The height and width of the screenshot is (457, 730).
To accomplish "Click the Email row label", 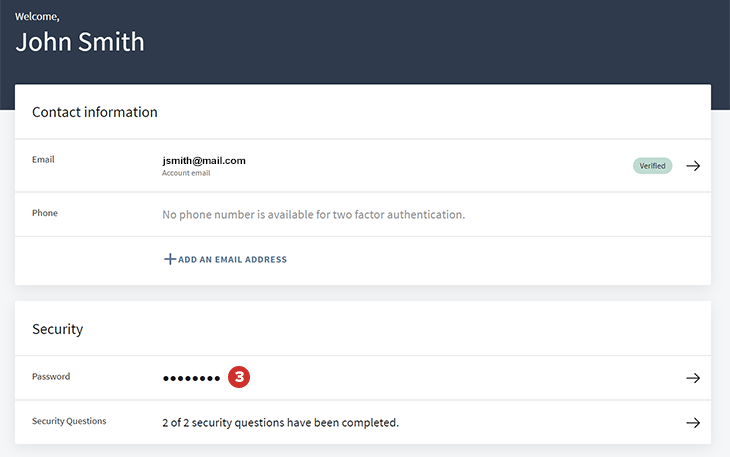I will click(43, 159).
